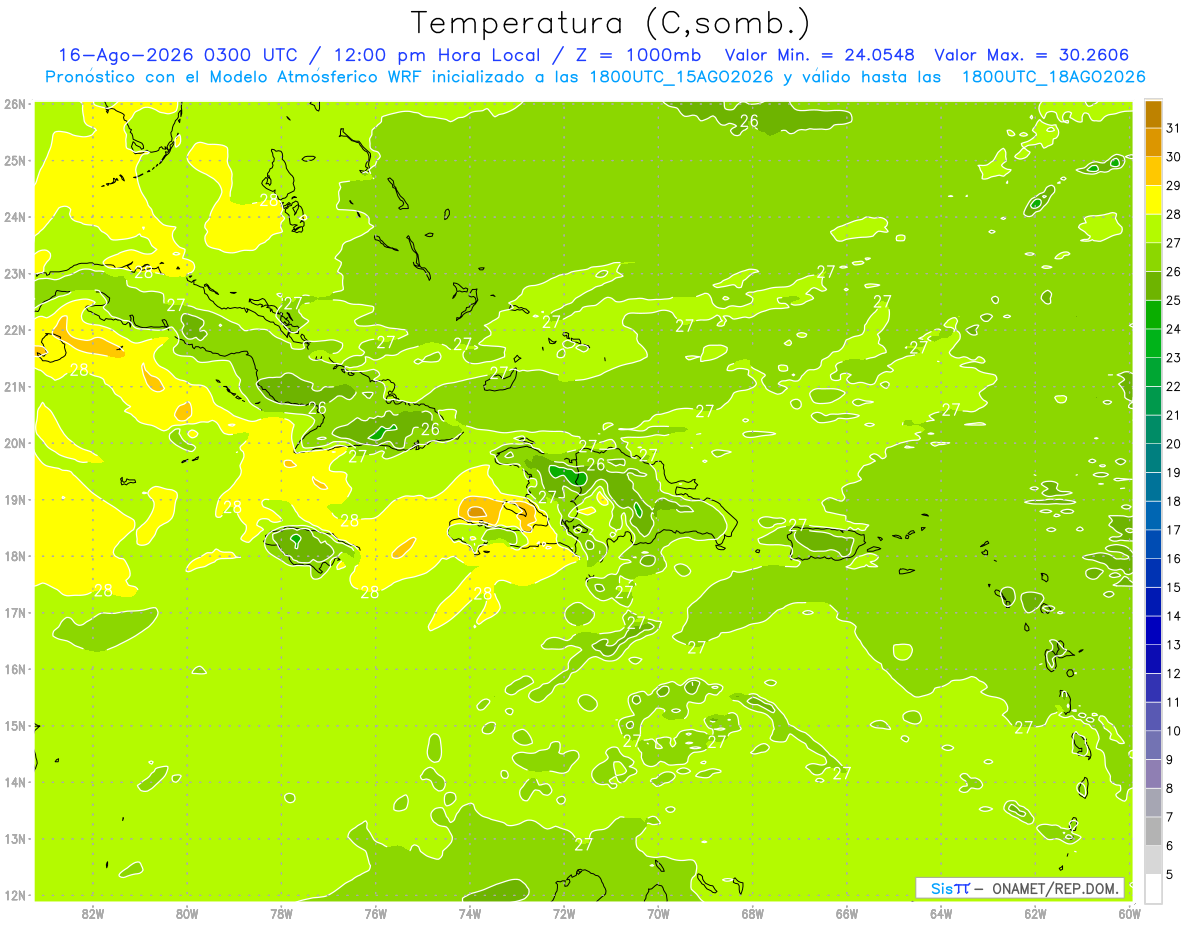
Task: Click the '76W' longitude axis label
Action: [375, 913]
